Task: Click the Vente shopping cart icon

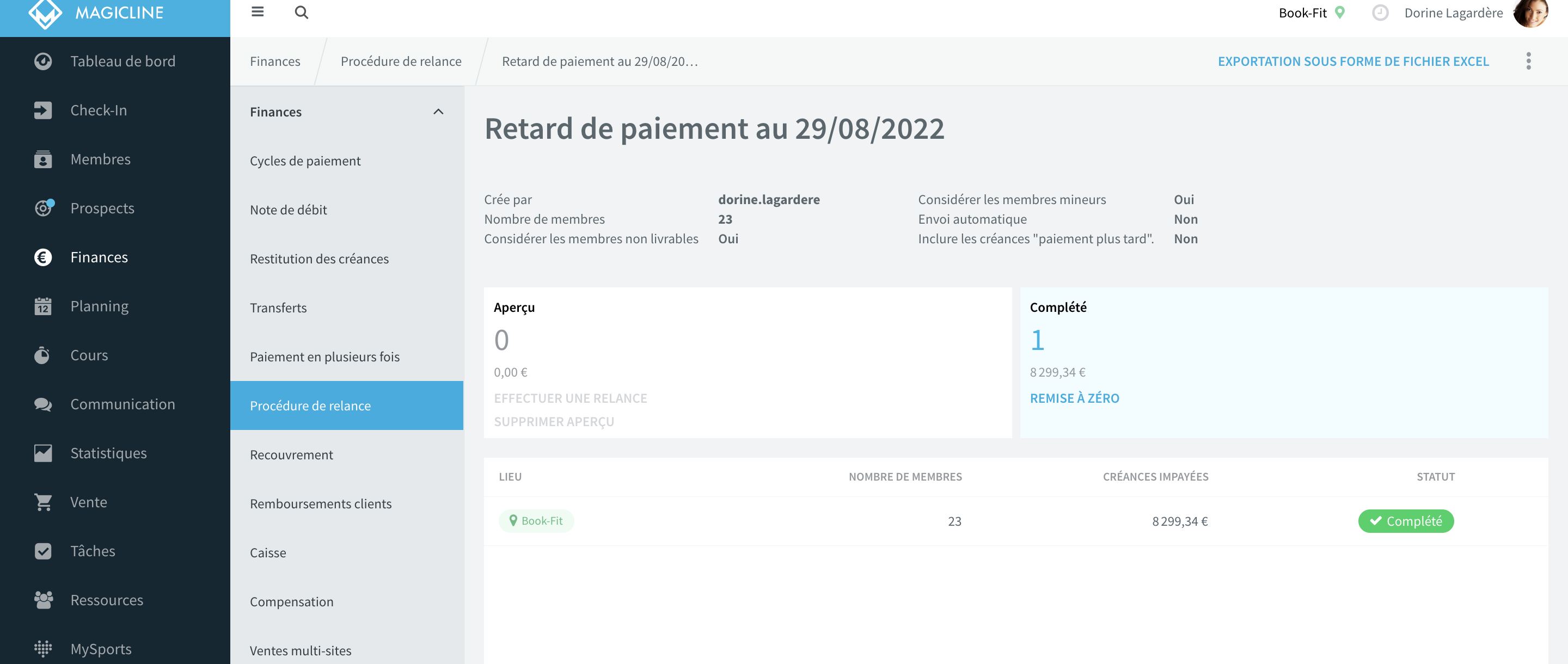Action: click(x=42, y=502)
